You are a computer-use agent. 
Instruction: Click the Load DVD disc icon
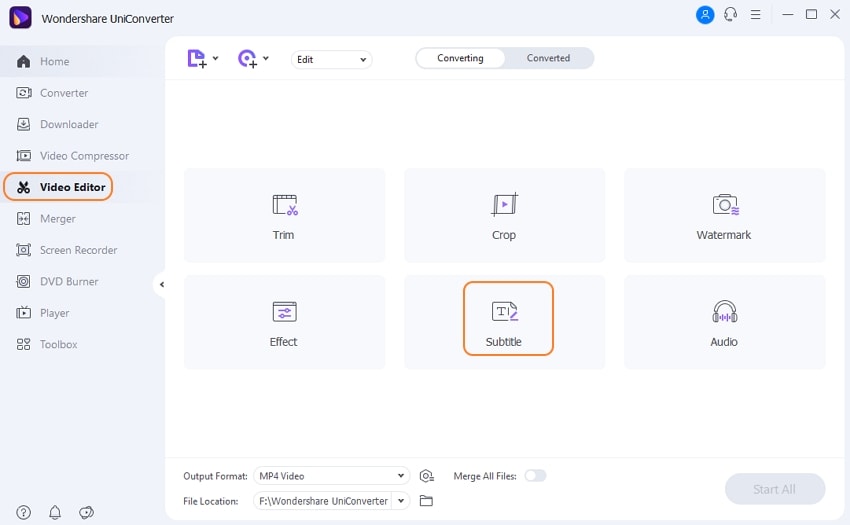click(248, 59)
